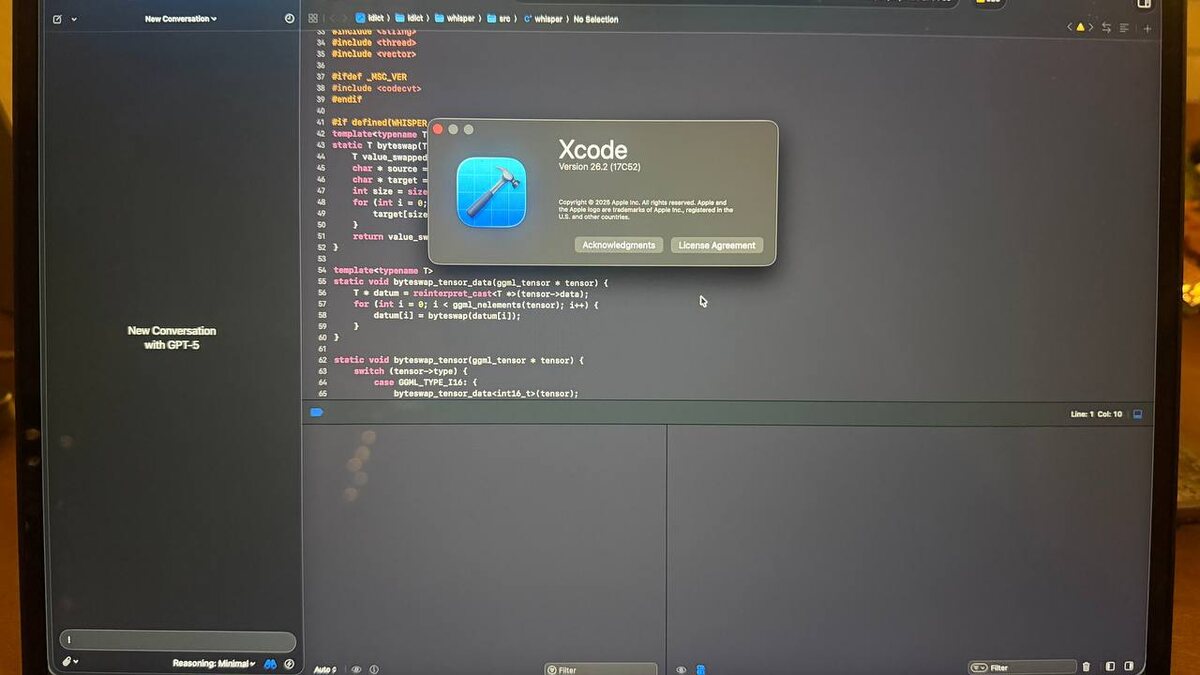Open Acknowledgments in About Xcode window
This screenshot has height=675, width=1200.
point(618,245)
